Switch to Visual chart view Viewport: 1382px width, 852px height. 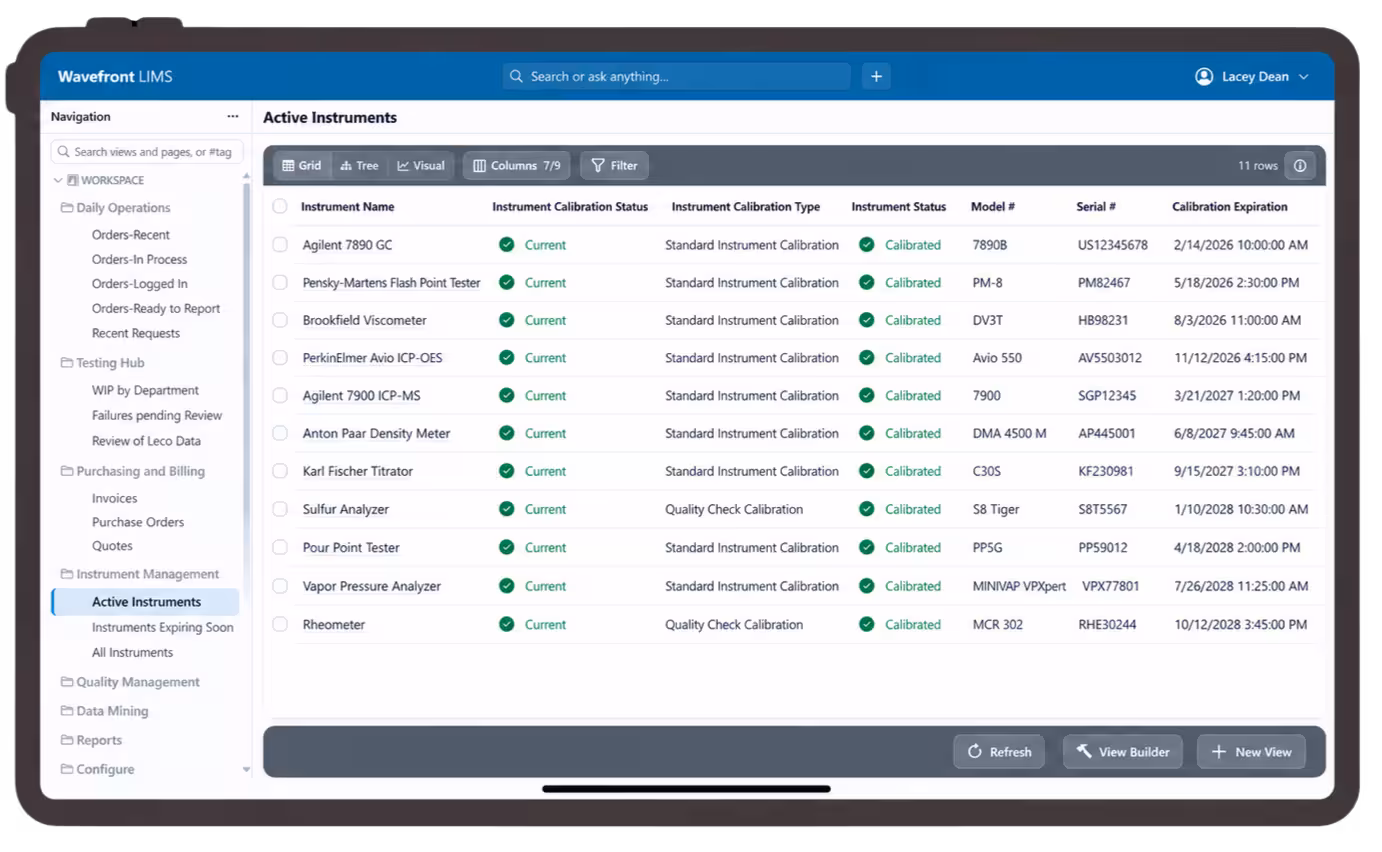(x=421, y=166)
